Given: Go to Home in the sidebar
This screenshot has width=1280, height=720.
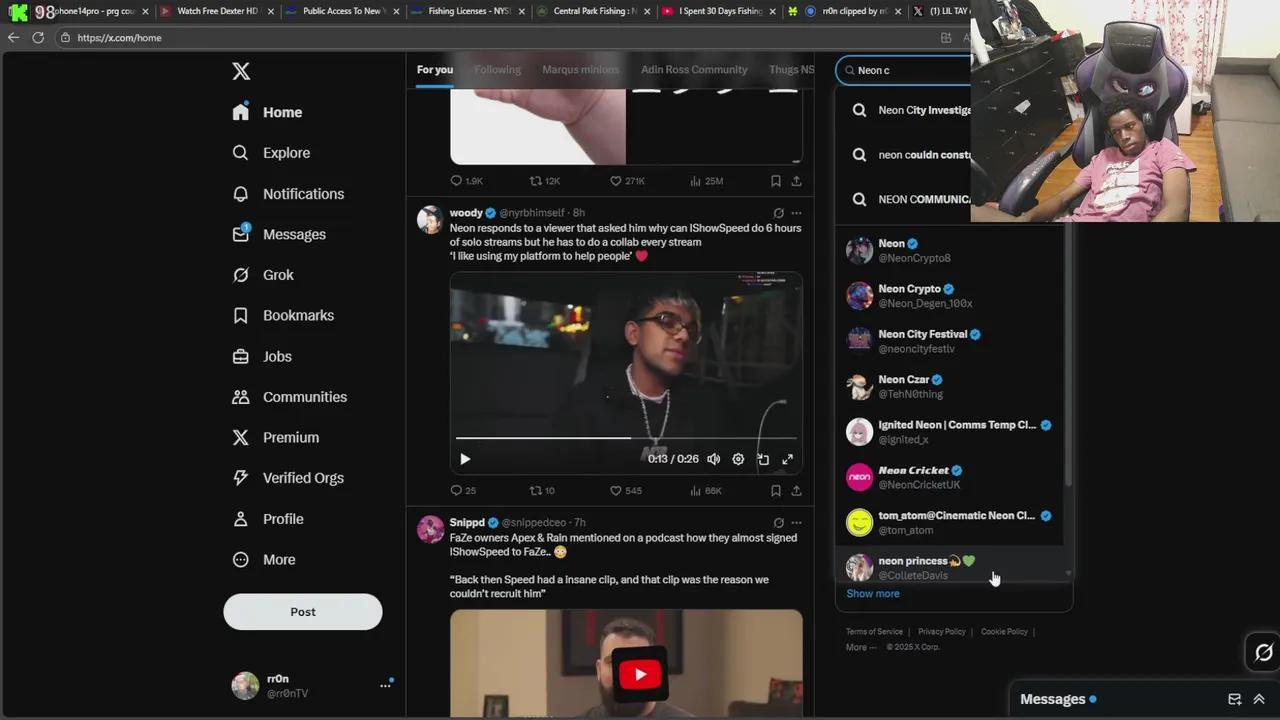Looking at the screenshot, I should pos(267,112).
